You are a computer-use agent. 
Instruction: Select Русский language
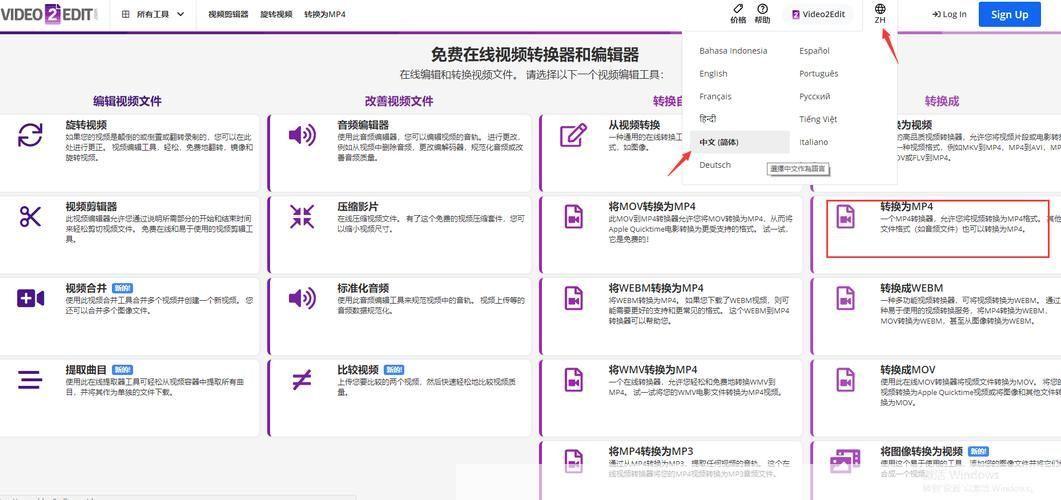(x=815, y=97)
